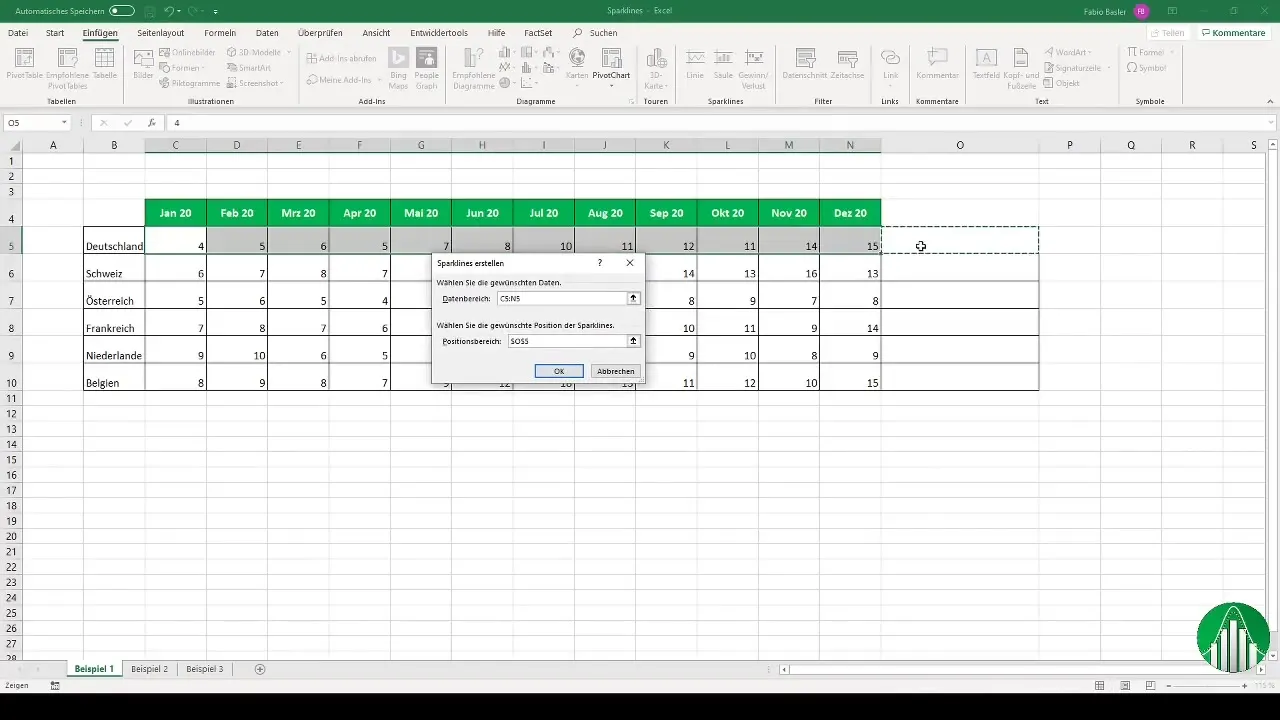The image size is (1280, 720).
Task: Switch to Page Layout view in the status bar
Action: [1125, 685]
